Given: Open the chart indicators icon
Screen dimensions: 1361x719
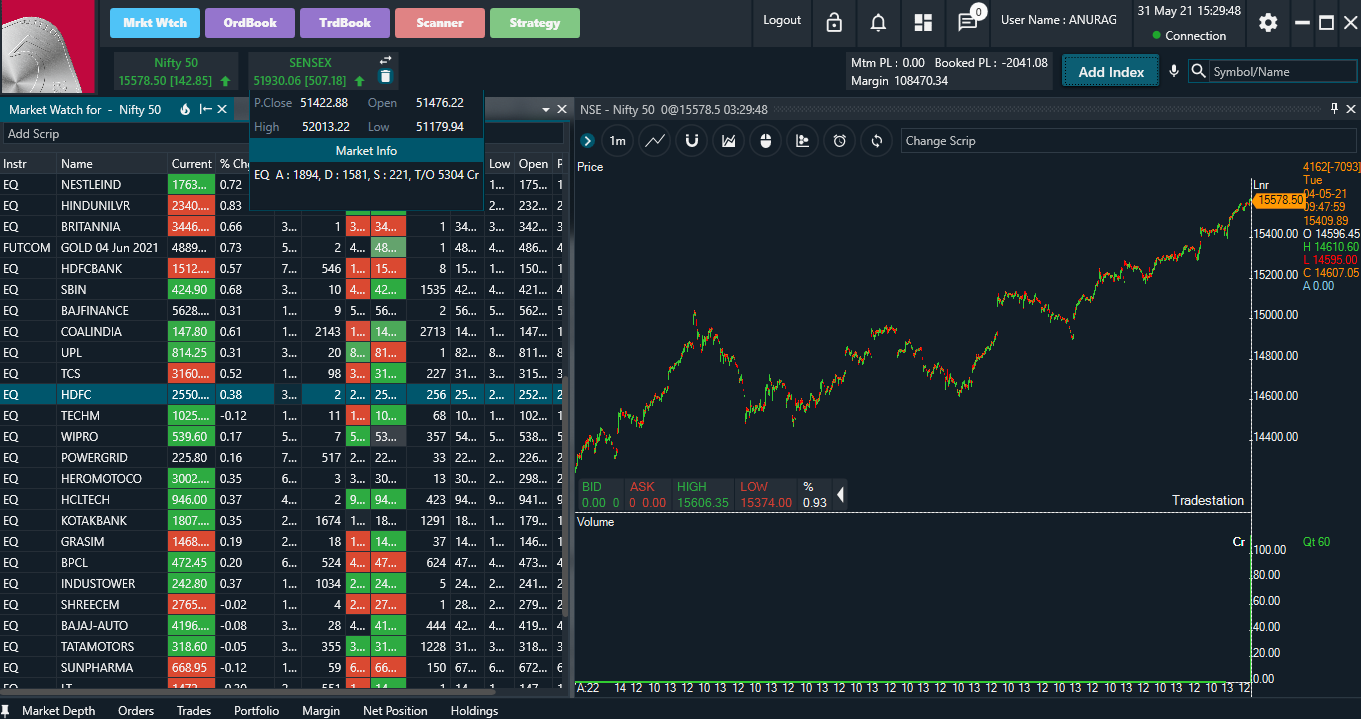Looking at the screenshot, I should pyautogui.click(x=729, y=141).
